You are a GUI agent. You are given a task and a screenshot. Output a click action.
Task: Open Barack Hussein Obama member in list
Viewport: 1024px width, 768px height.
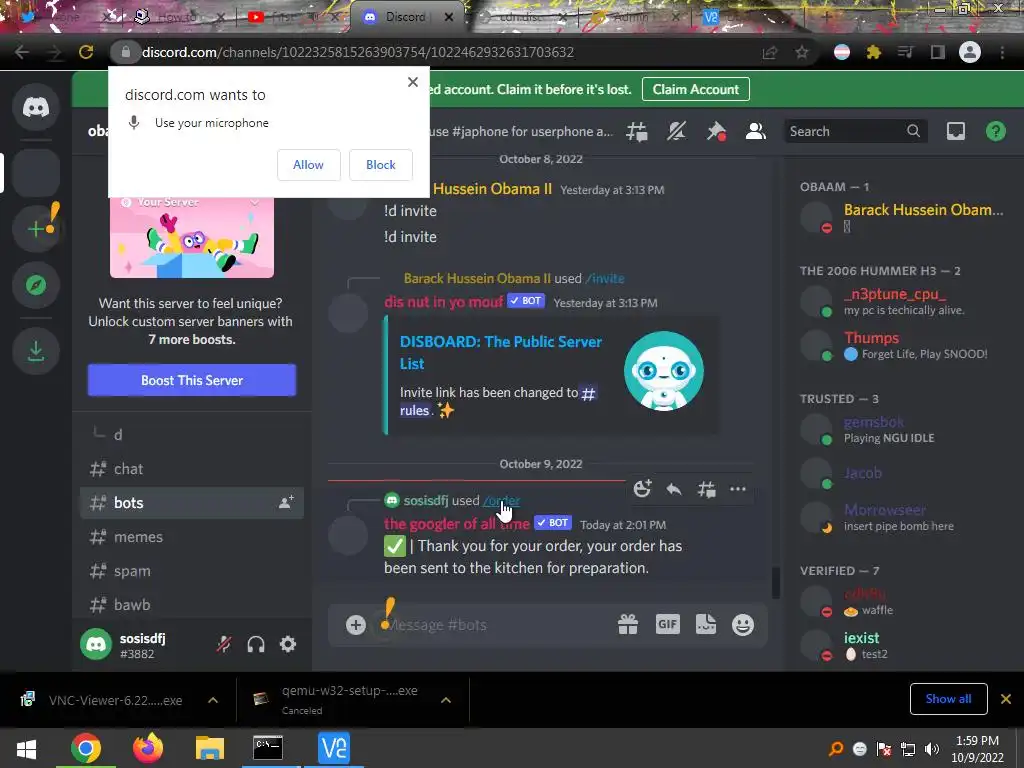[x=904, y=217]
